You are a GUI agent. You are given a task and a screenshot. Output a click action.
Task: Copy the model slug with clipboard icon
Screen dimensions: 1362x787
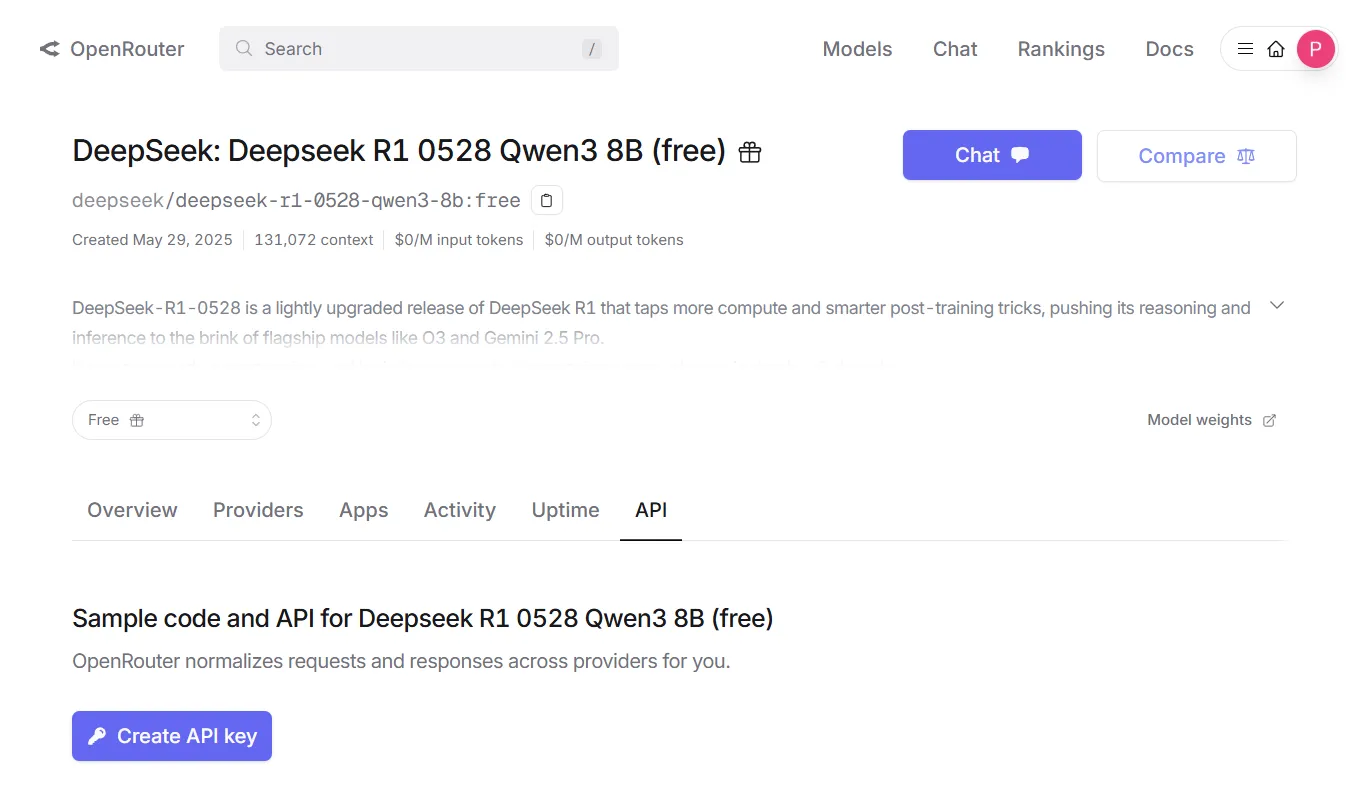coord(546,200)
